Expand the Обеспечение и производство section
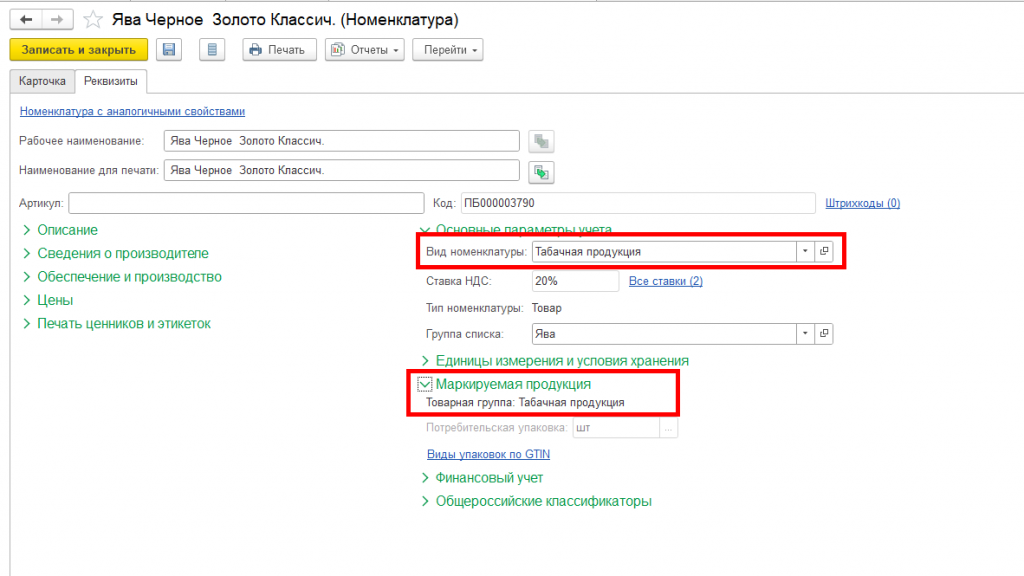The image size is (1024, 576). 122,277
